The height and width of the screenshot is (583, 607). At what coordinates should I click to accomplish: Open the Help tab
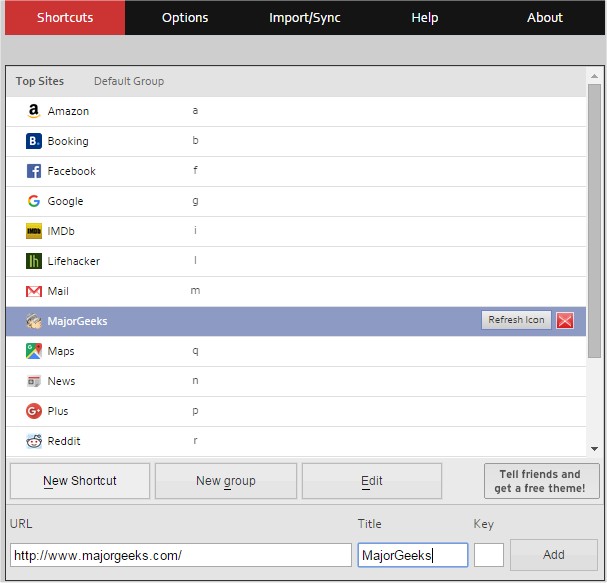(x=425, y=17)
